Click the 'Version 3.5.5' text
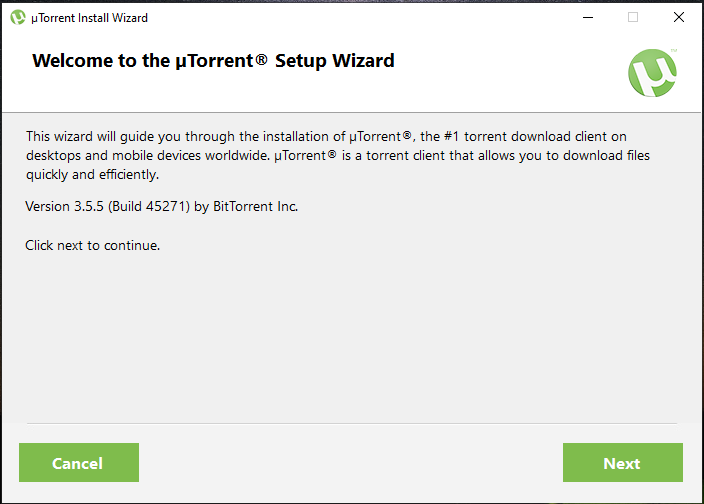 pyautogui.click(x=64, y=206)
